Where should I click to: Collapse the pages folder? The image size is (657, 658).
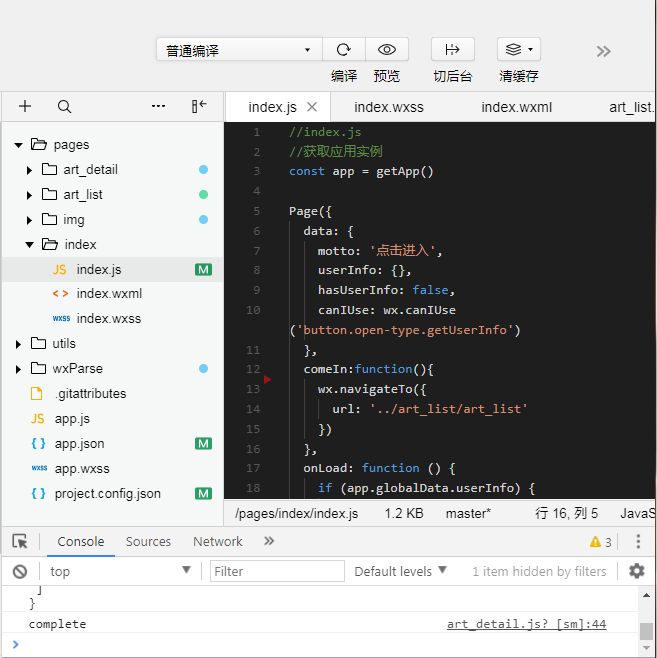coord(18,145)
